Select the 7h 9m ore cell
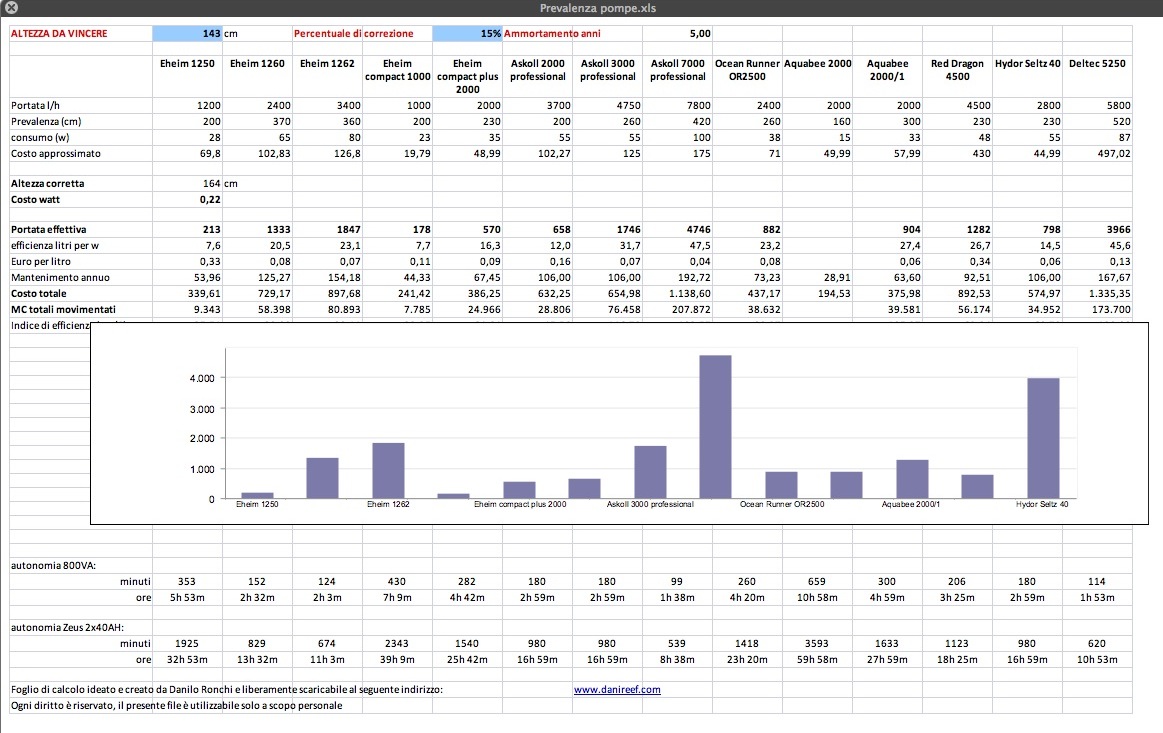 (x=398, y=597)
